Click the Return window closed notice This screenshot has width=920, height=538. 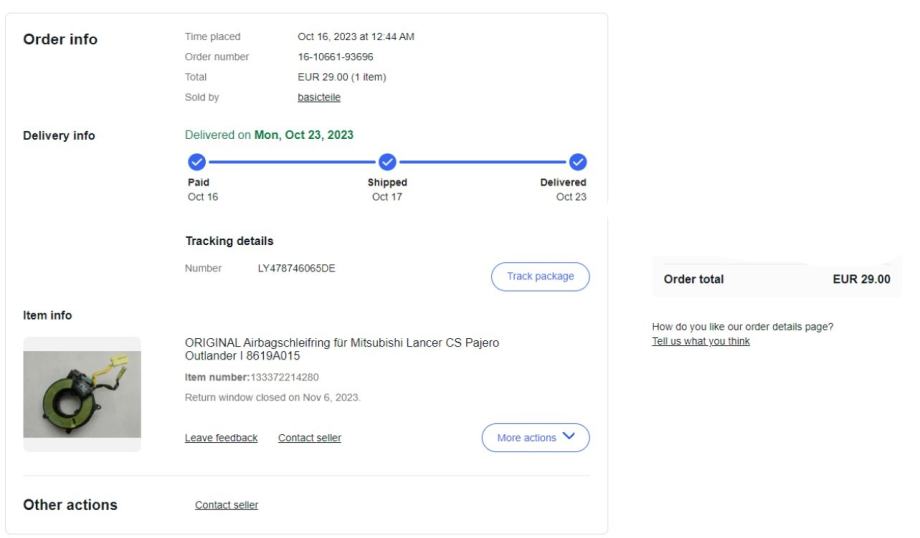coord(272,397)
